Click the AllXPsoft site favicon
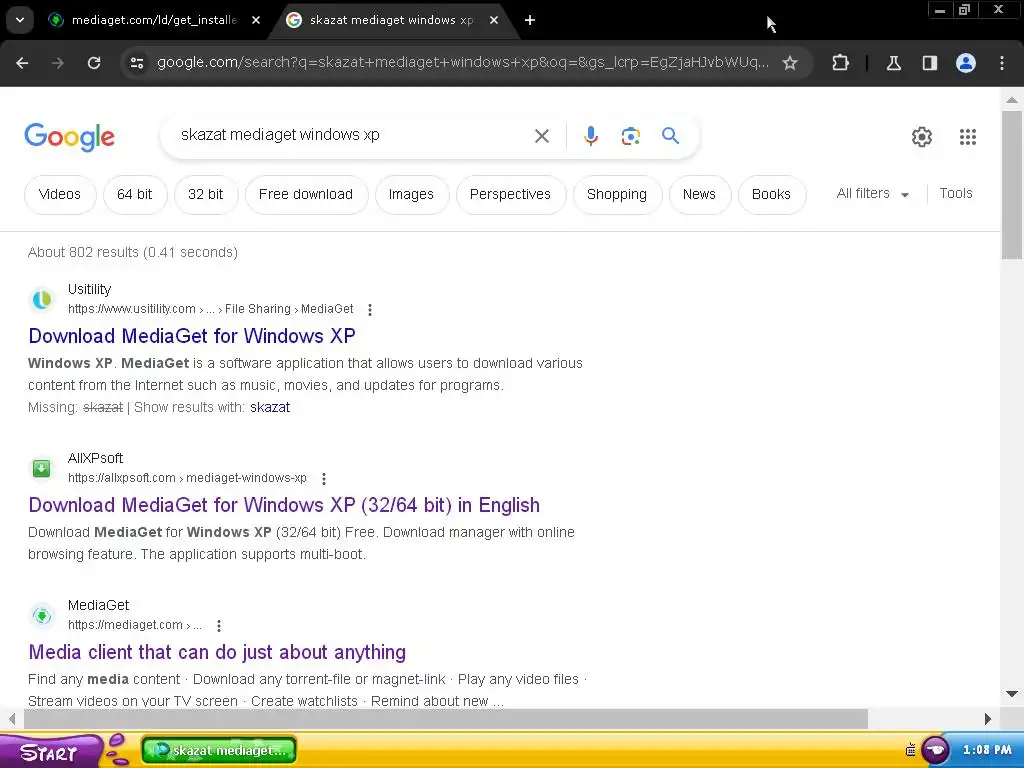1024x768 pixels. pyautogui.click(x=42, y=468)
